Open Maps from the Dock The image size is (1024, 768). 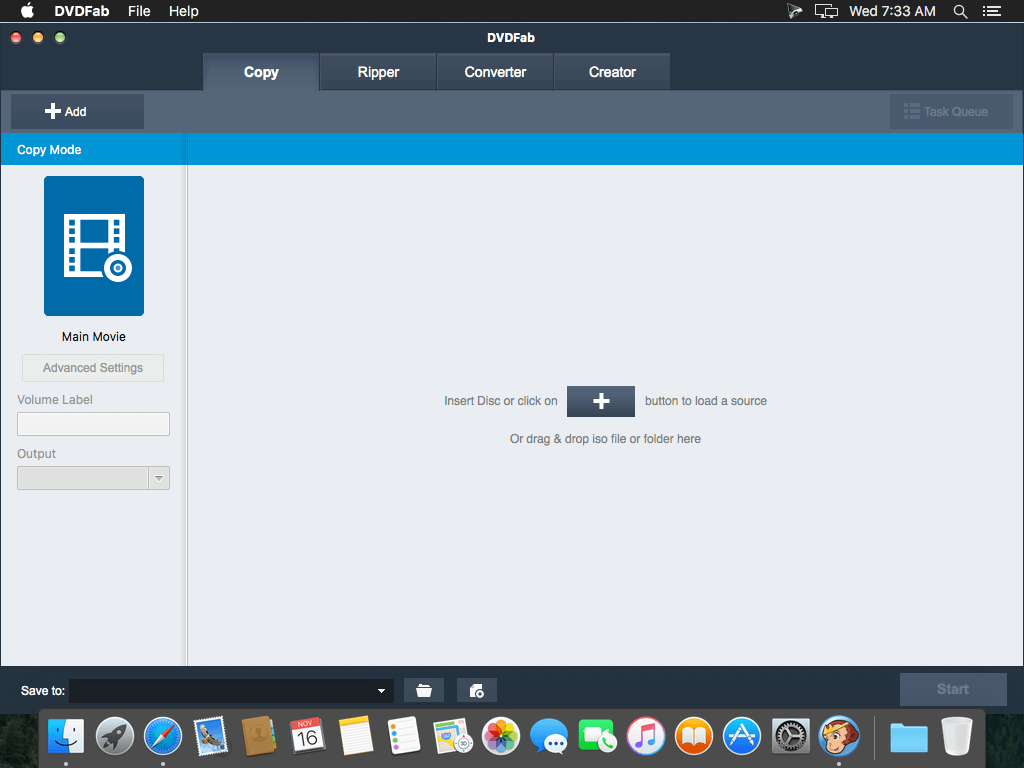(x=453, y=736)
